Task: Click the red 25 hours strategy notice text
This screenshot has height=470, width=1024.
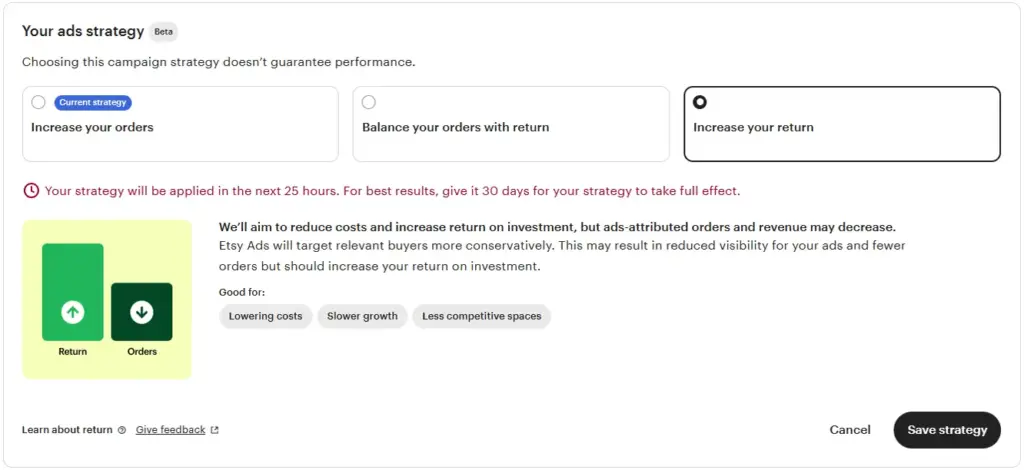Action: click(392, 190)
